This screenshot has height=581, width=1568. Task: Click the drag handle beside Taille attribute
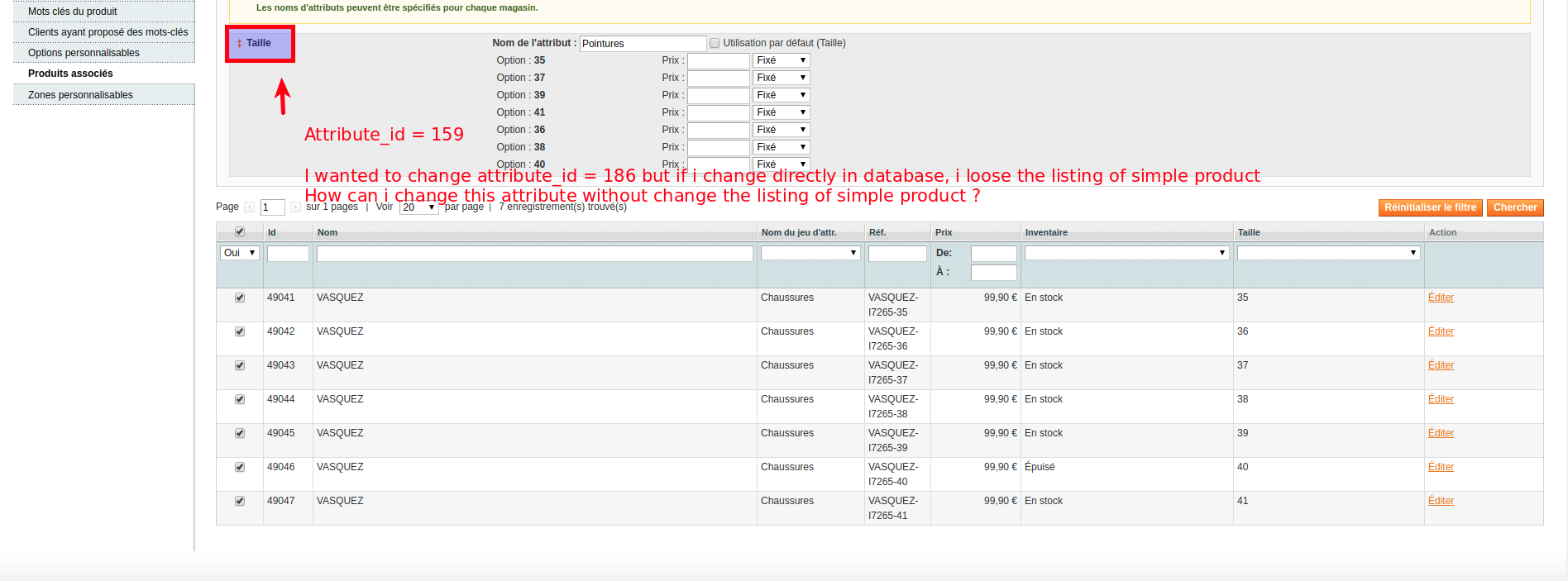point(239,44)
